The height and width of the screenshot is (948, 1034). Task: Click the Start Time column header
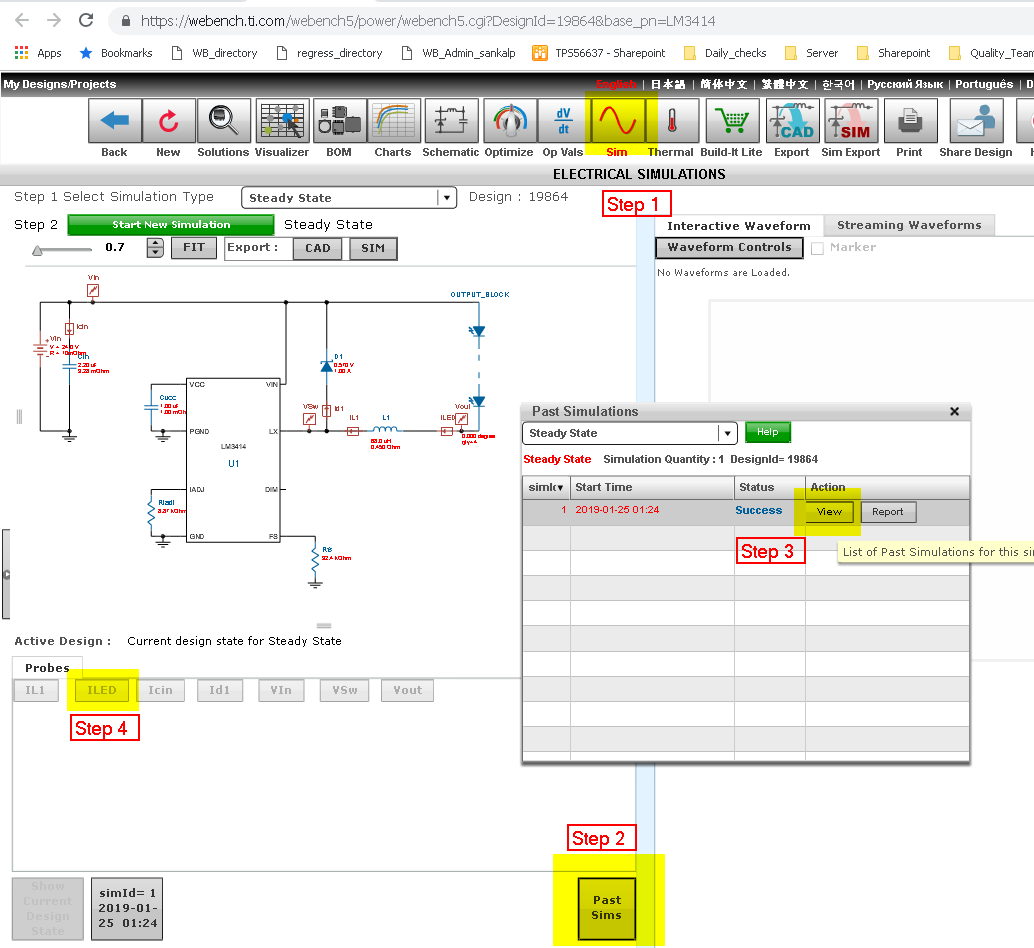pos(652,487)
